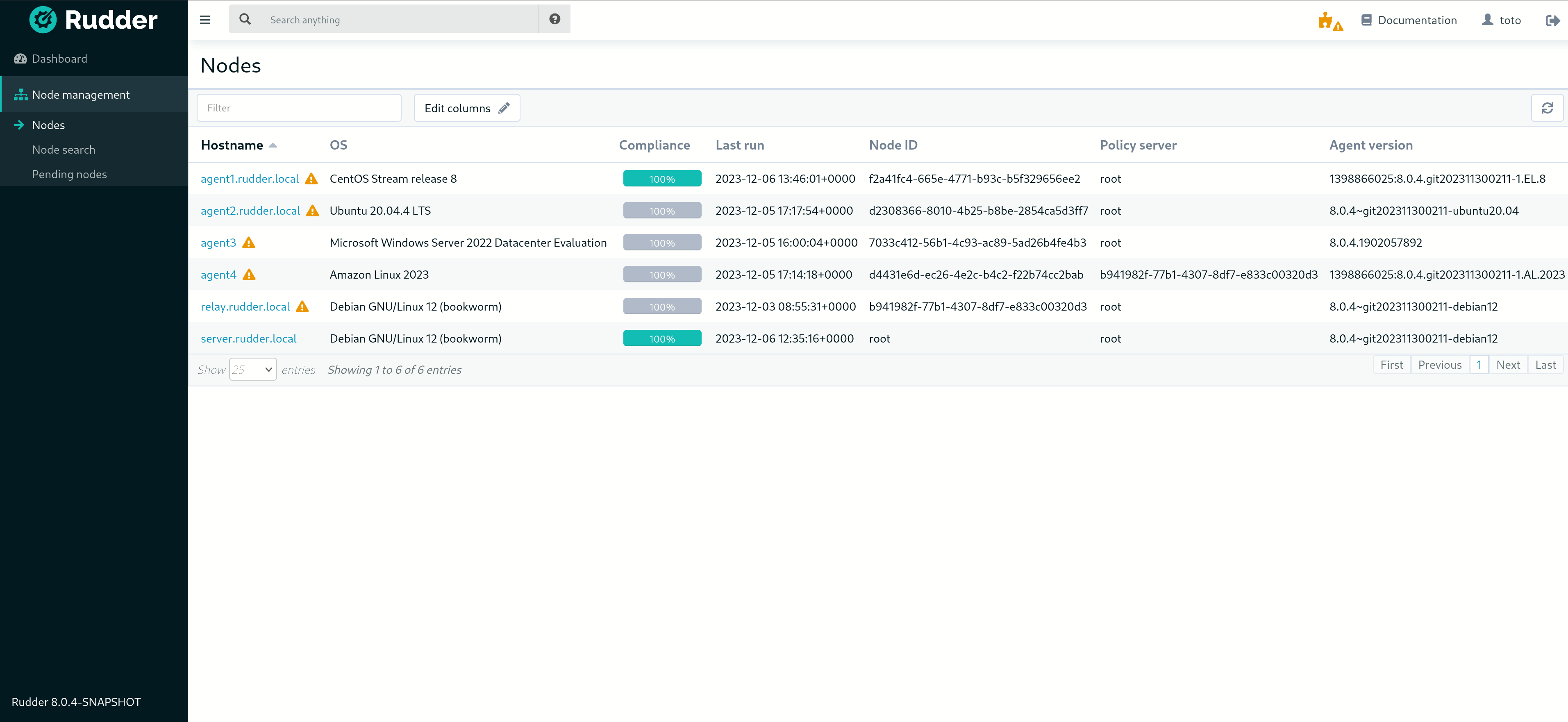Screen dimensions: 1568x722
Task: Click the user toto profile
Action: 1501,20
